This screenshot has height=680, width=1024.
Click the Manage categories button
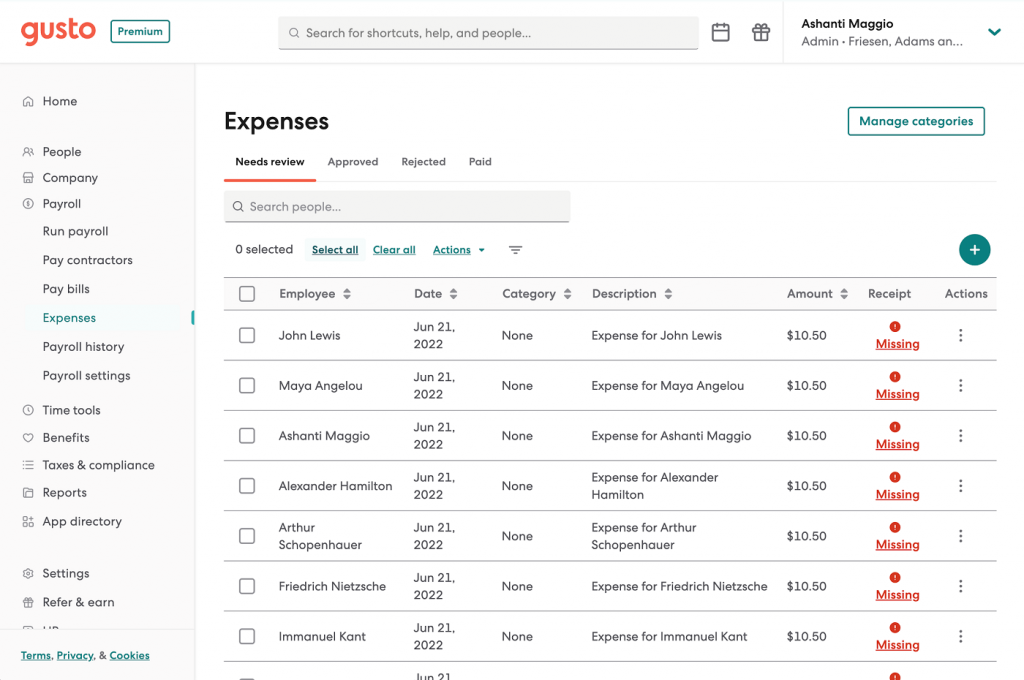[916, 121]
